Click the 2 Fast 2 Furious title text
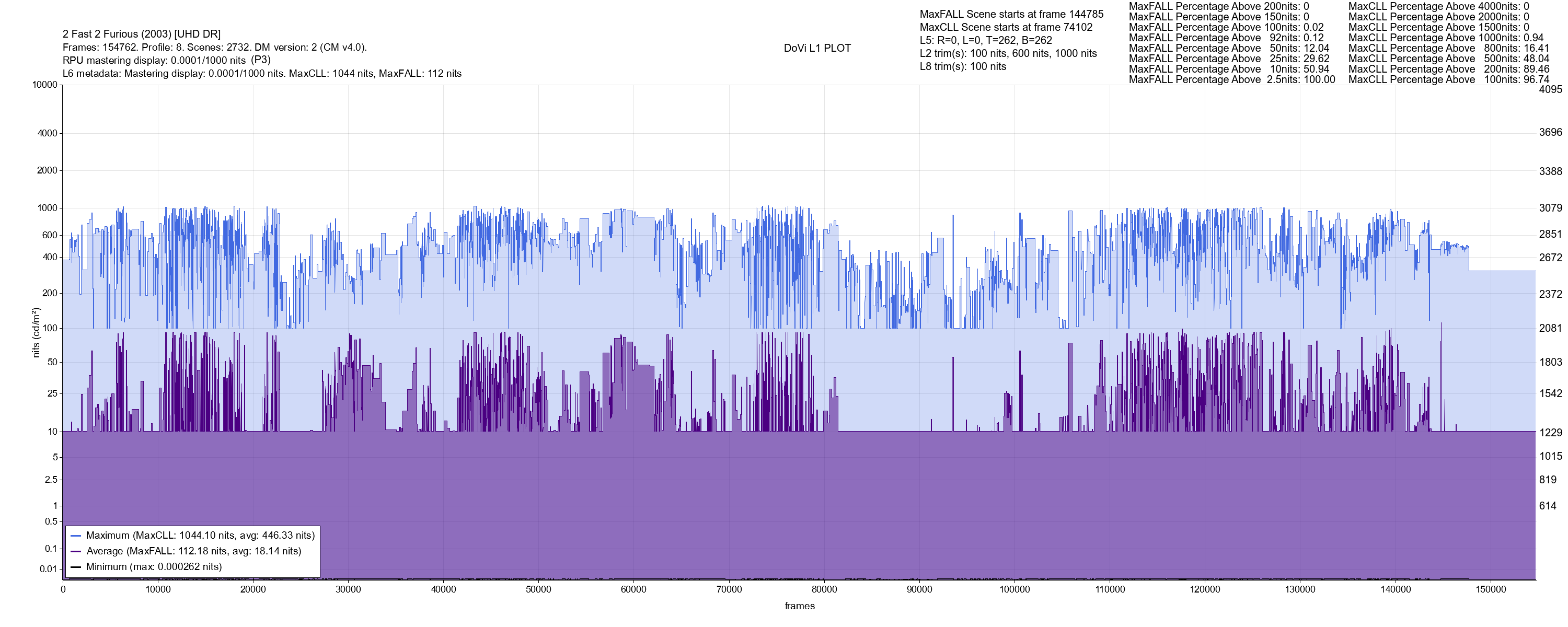Screen dimensions: 1568x627 (141, 34)
